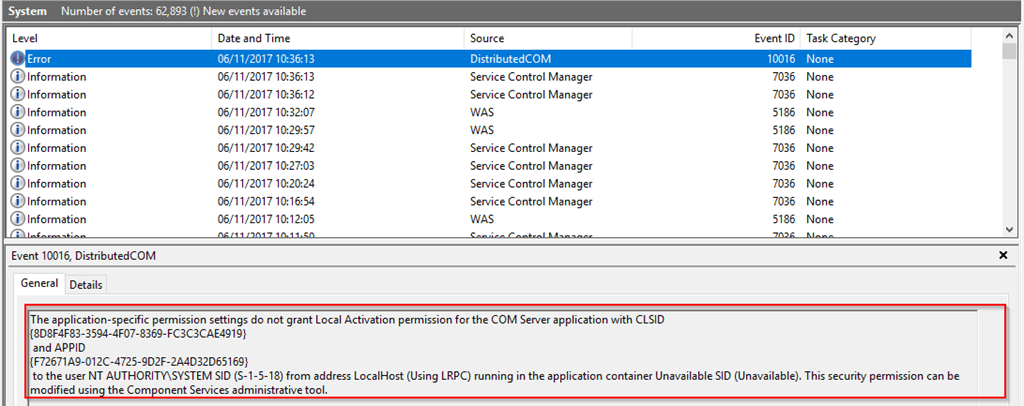Select the 06/11/2017 10:27:03 date cell
This screenshot has width=1024, height=406.
266,166
